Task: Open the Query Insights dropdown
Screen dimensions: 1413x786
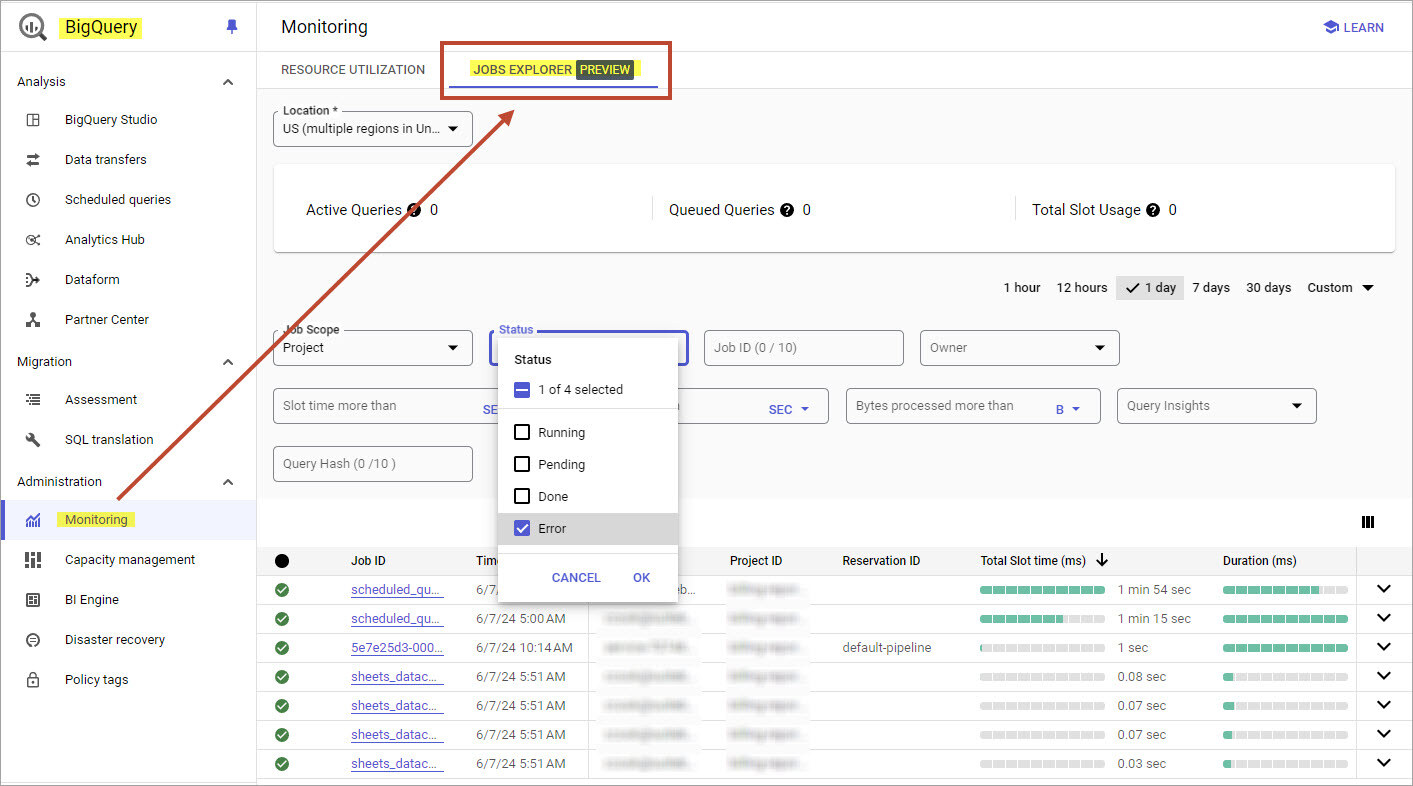Action: click(x=1216, y=406)
